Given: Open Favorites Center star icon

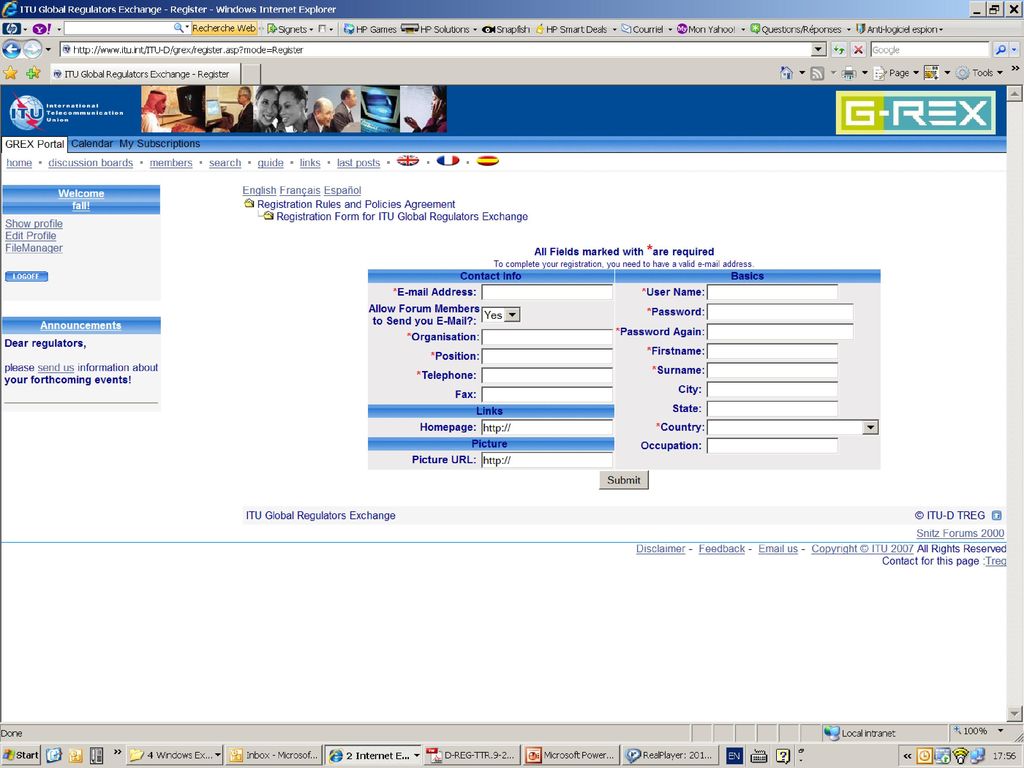Looking at the screenshot, I should [x=10, y=73].
